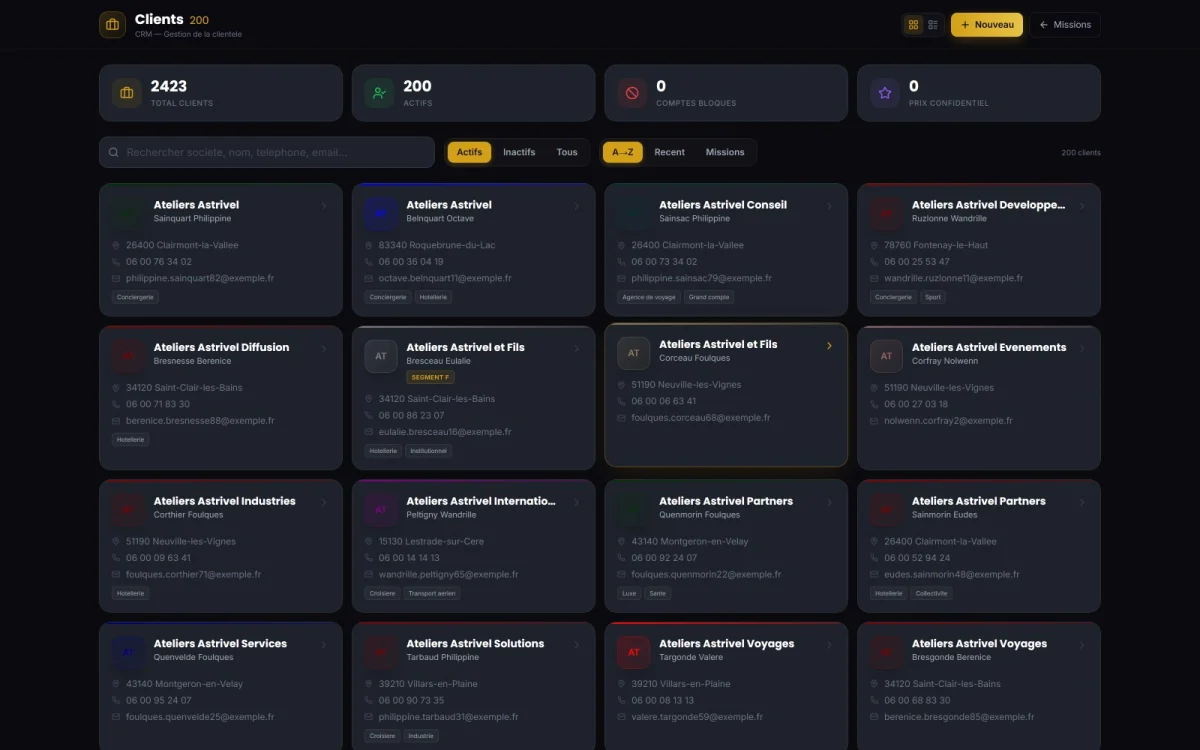Focus the client search field
This screenshot has width=1200, height=750.
267,152
